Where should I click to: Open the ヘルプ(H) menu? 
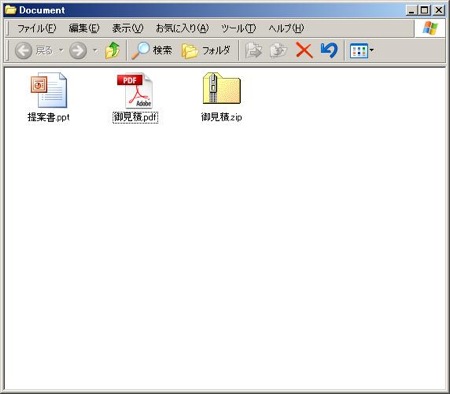coord(286,28)
